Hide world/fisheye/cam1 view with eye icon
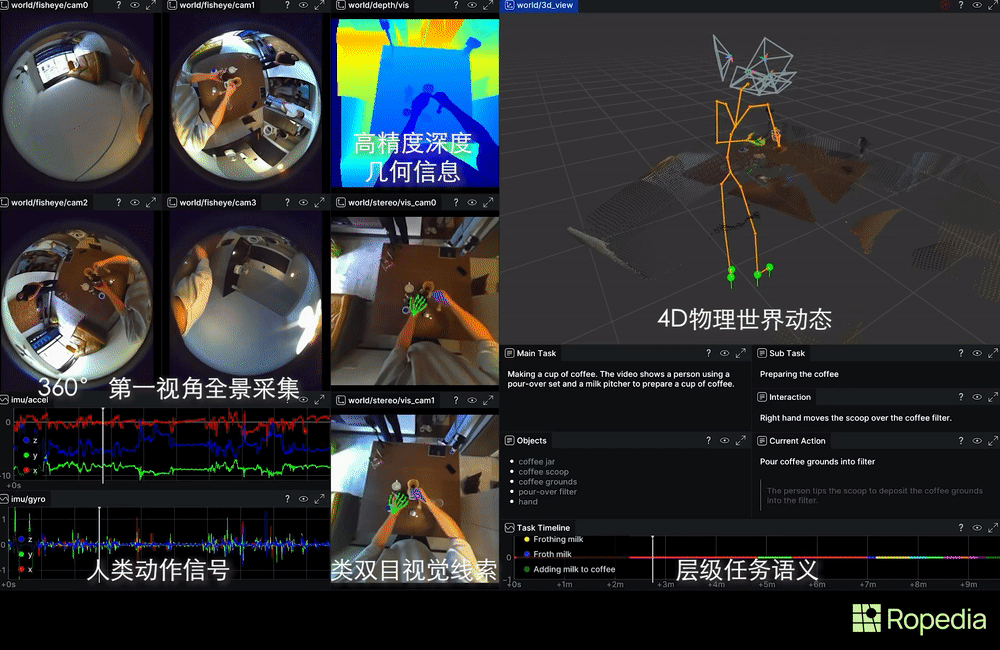 click(303, 6)
